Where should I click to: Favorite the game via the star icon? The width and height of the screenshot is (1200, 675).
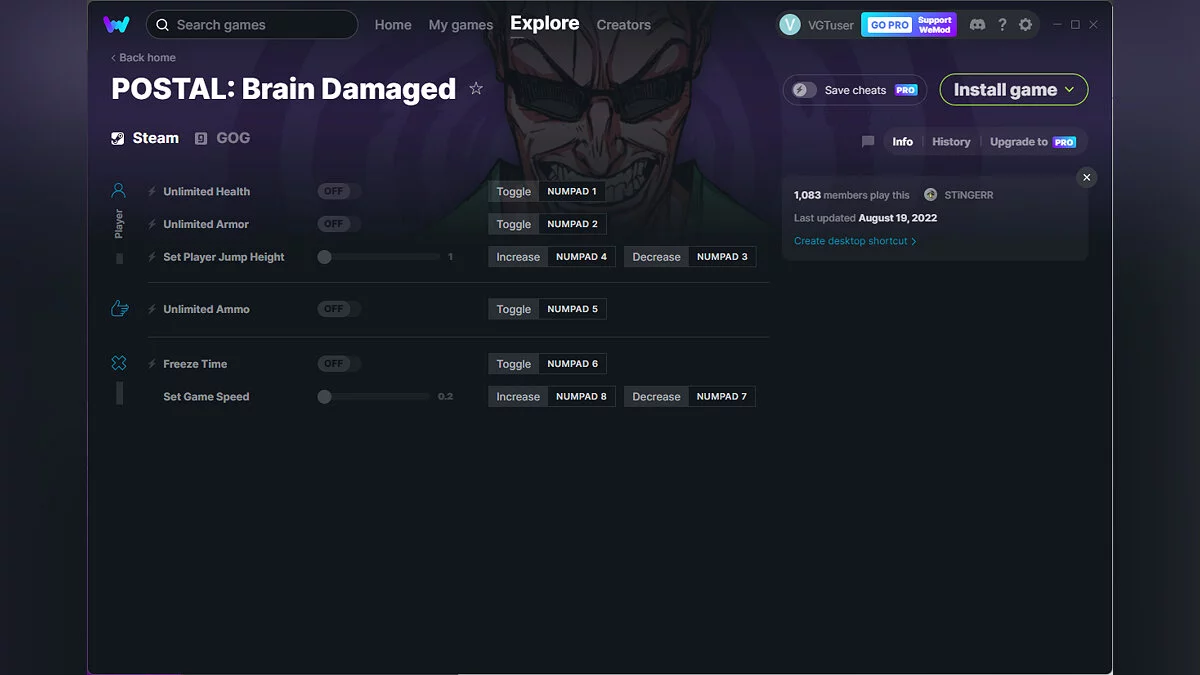pyautogui.click(x=476, y=88)
